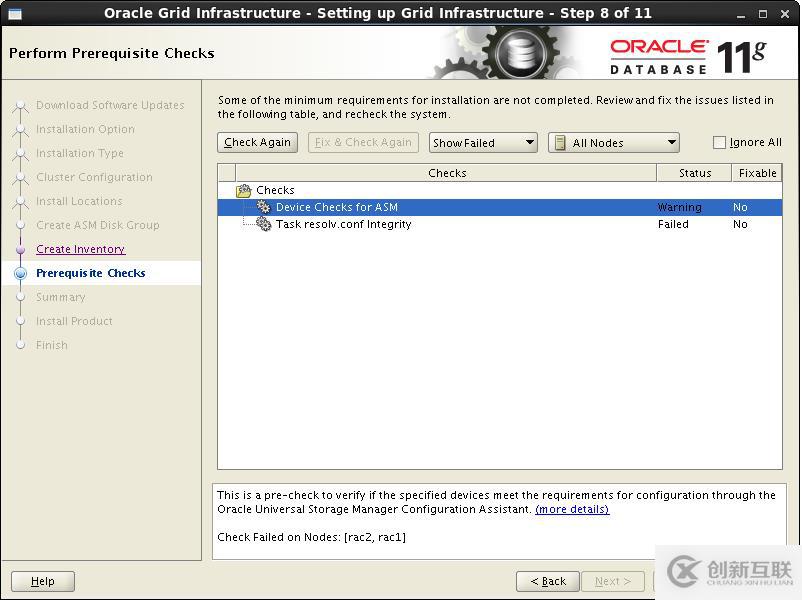This screenshot has height=600, width=802.
Task: Click the Help button
Action: [x=43, y=581]
